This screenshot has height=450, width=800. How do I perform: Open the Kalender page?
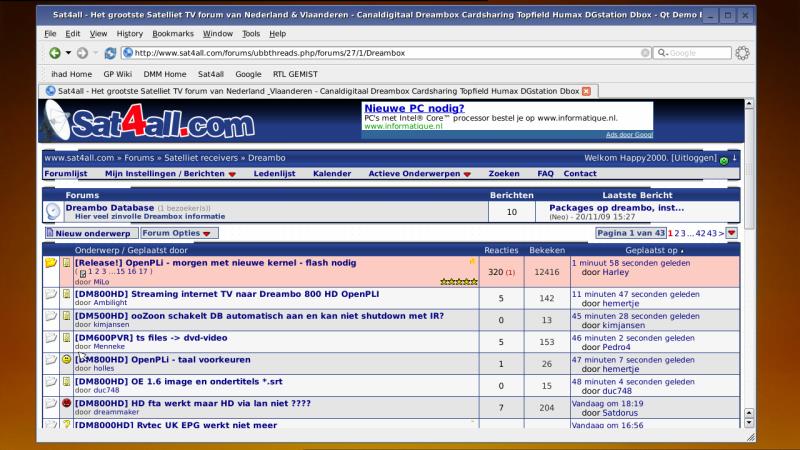pos(332,173)
